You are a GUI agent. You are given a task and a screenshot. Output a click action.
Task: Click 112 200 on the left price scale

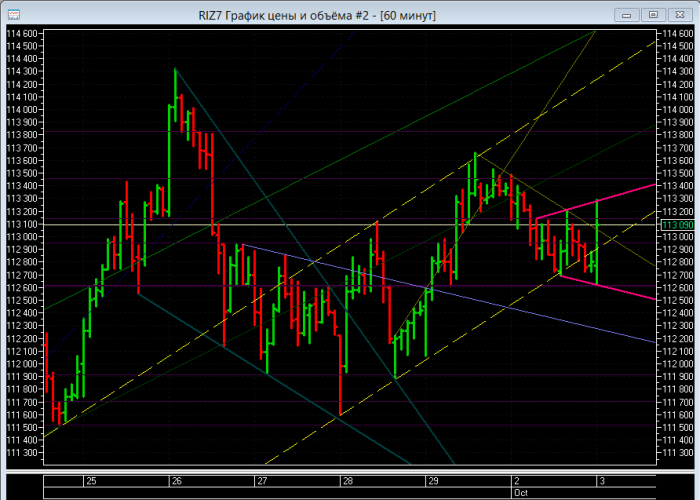click(22, 339)
